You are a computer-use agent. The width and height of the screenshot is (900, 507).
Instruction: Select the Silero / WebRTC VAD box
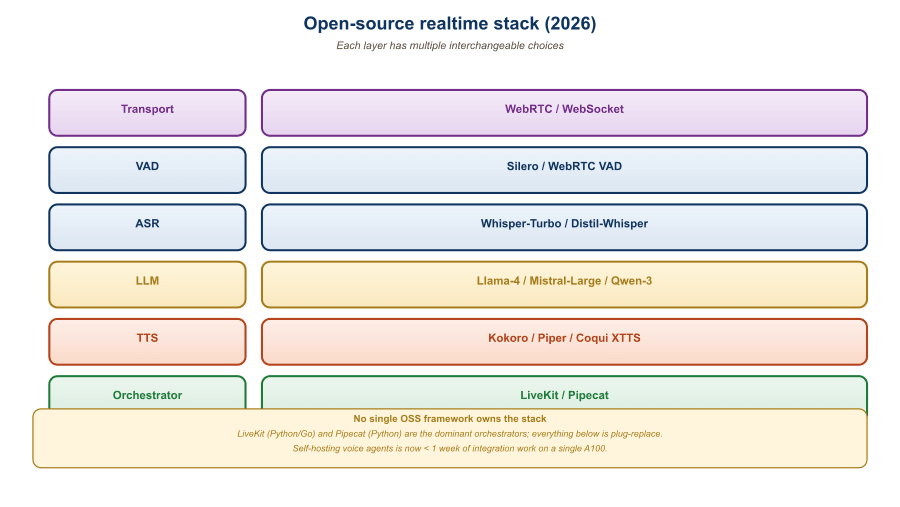click(x=564, y=170)
